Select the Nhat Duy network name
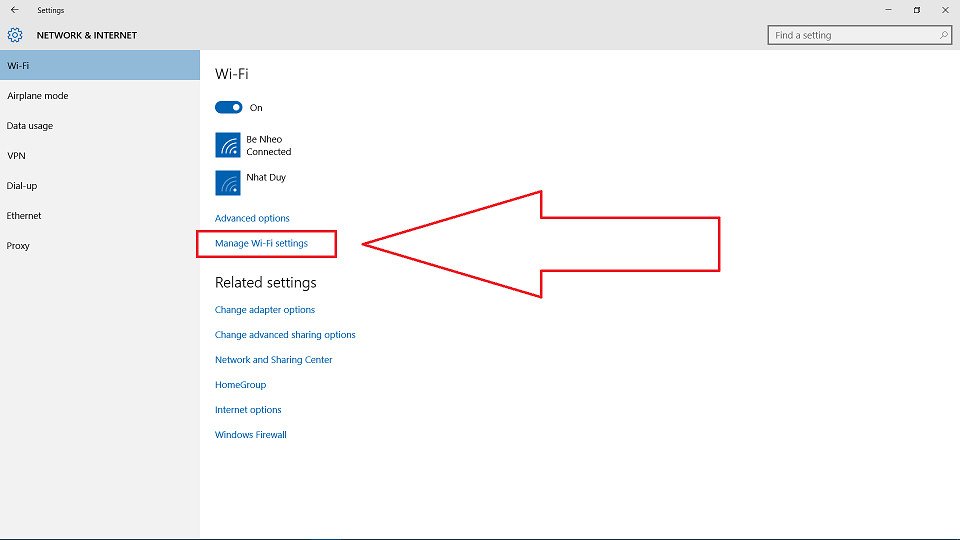Viewport: 960px width, 540px height. pyautogui.click(x=266, y=178)
